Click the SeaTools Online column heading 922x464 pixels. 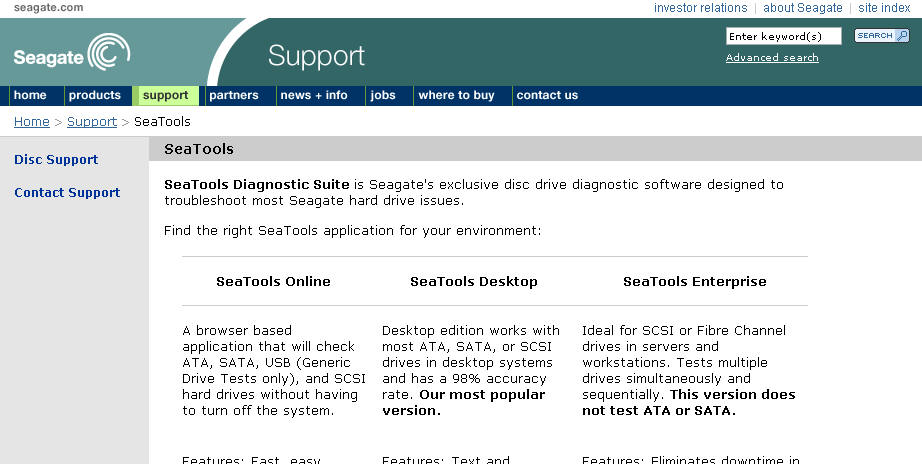[273, 282]
